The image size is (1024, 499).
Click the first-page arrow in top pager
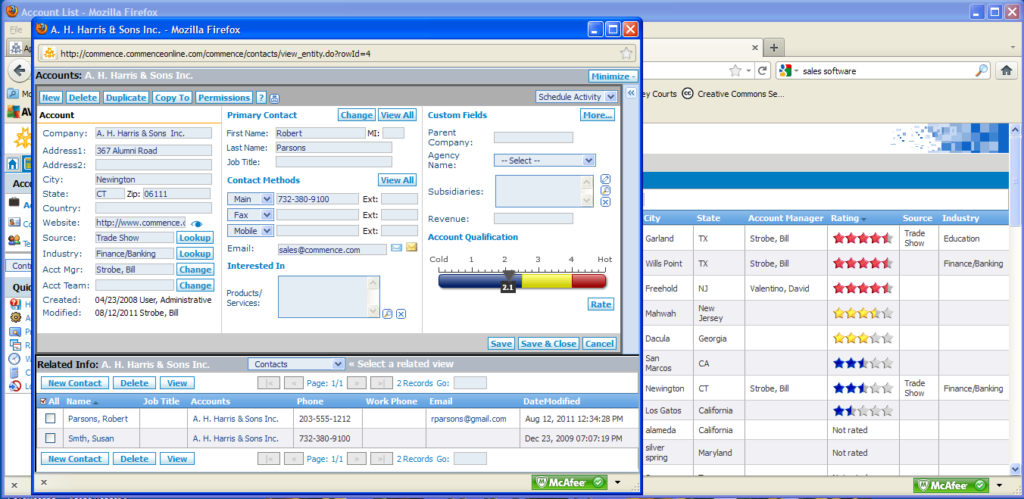coord(268,383)
